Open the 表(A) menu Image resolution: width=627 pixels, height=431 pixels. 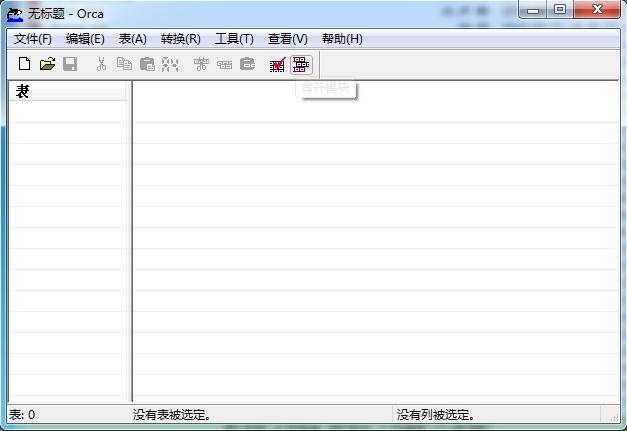tap(132, 39)
